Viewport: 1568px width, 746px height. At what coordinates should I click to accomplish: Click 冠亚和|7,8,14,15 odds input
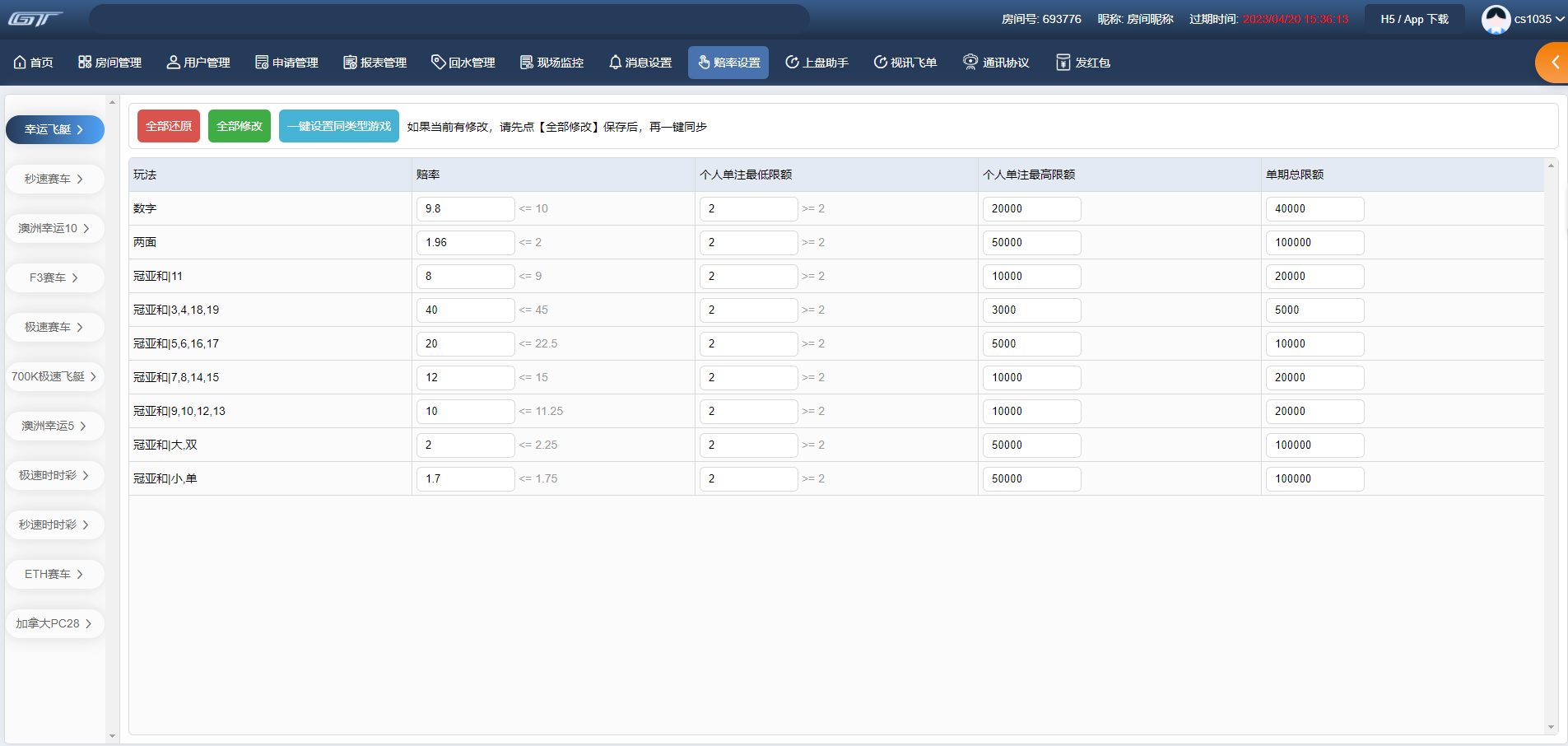[x=466, y=377]
